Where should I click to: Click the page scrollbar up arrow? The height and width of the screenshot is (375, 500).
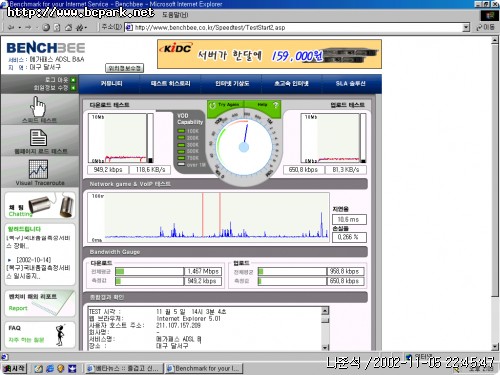495,40
